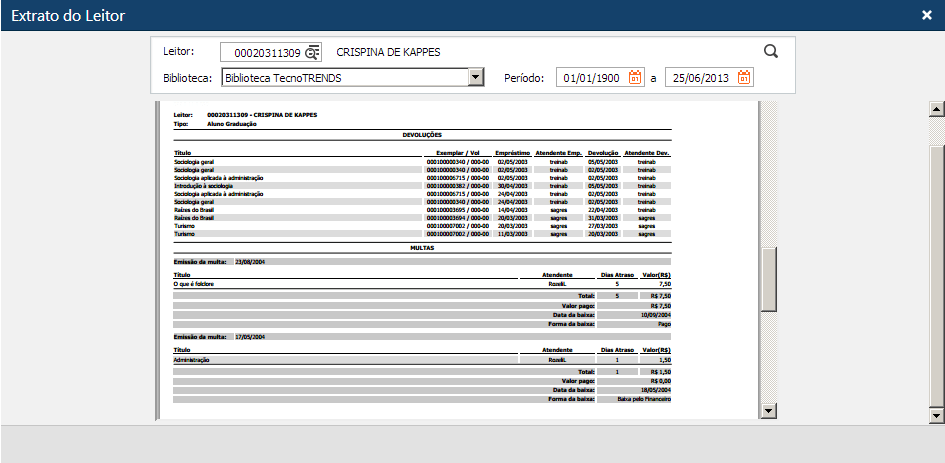Viewport: 945px width, 463px height.
Task: Open calendar picker for end date 25/06/2013
Action: [743, 78]
